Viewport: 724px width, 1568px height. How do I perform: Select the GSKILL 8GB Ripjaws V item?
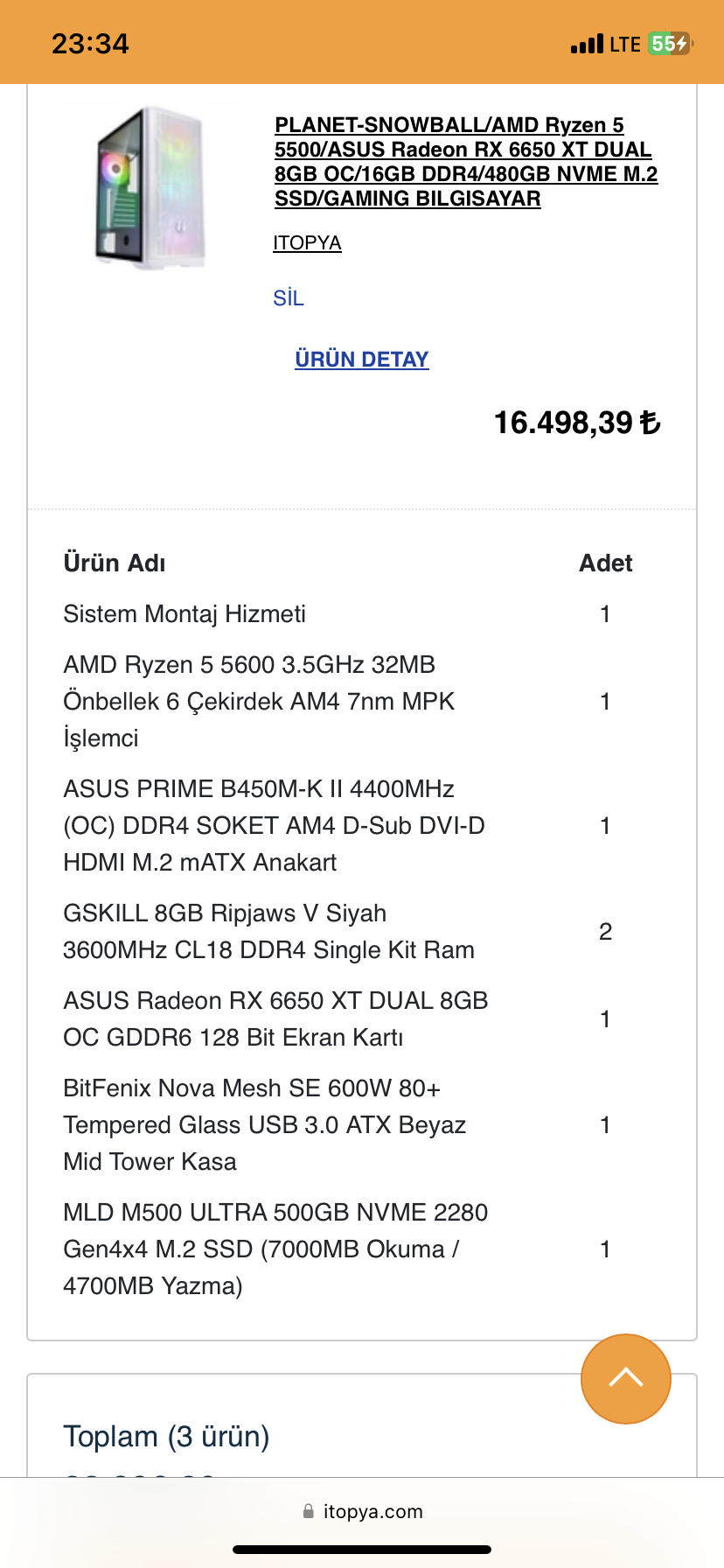coord(268,931)
